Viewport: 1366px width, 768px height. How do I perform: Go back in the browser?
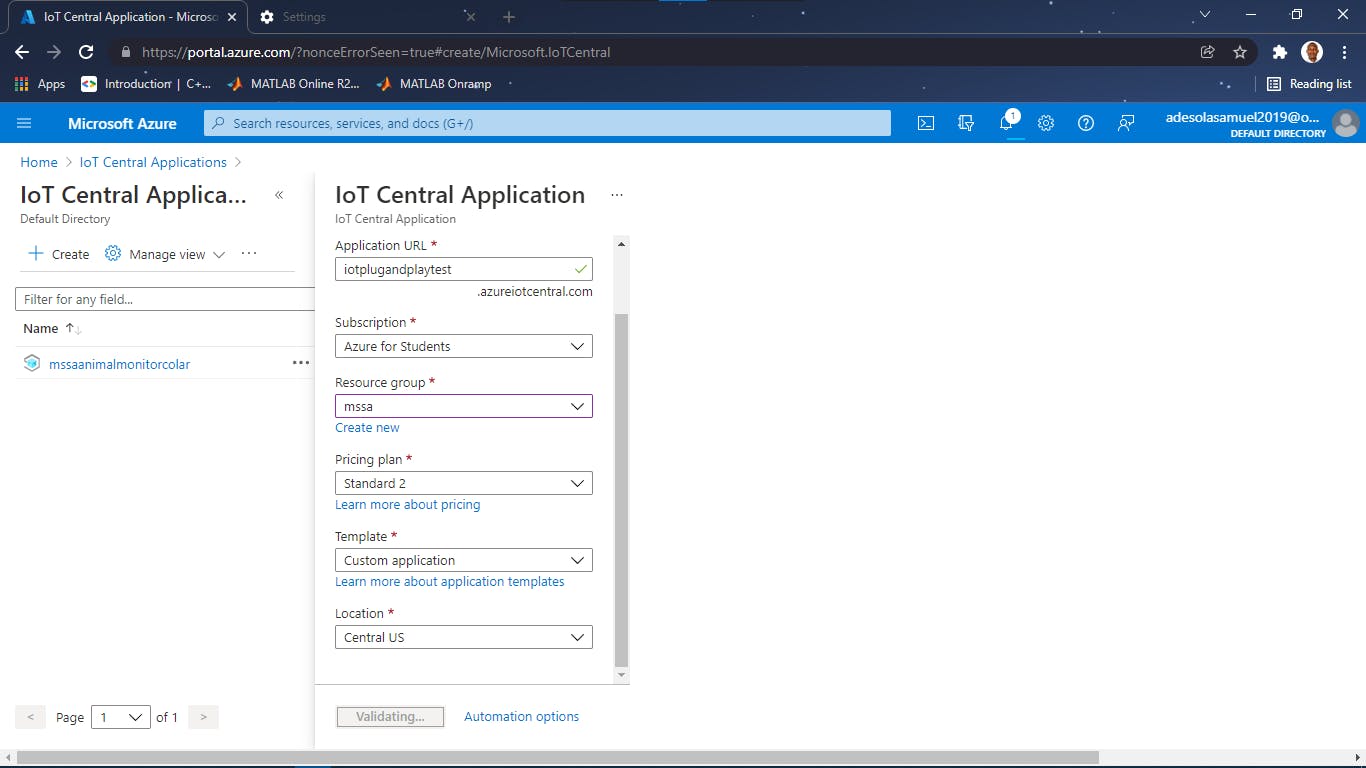point(22,52)
